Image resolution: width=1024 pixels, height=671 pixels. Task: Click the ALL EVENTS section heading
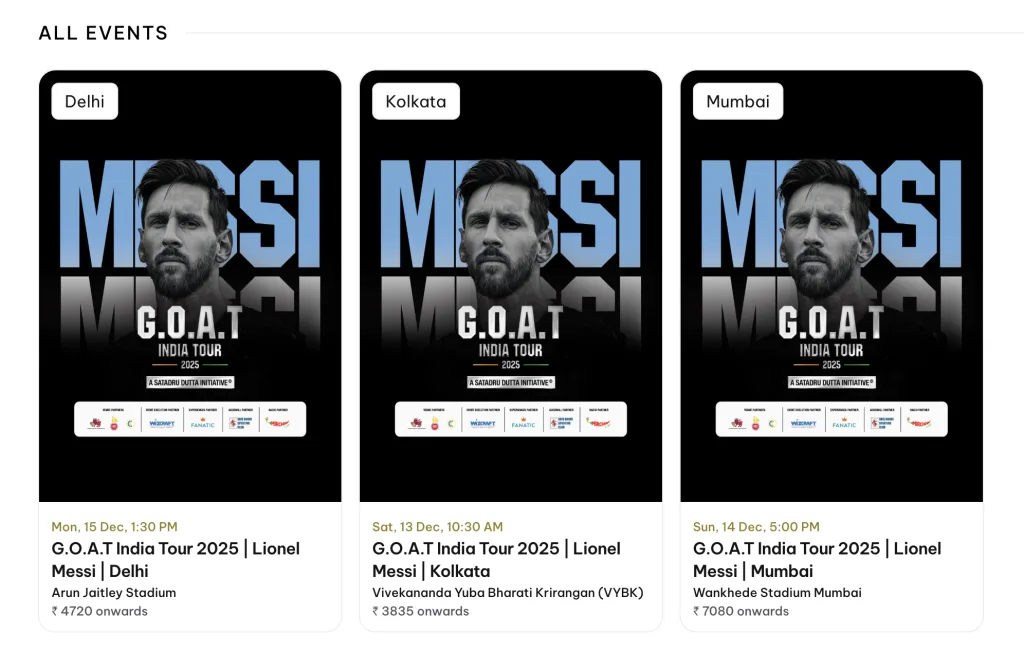click(x=103, y=33)
